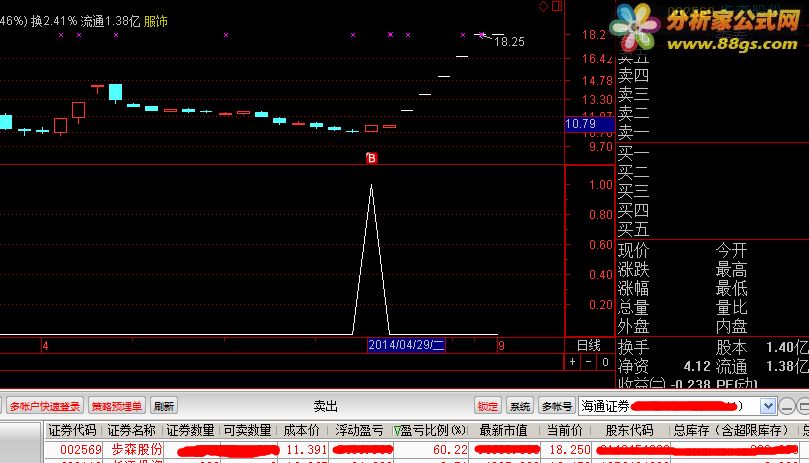Click the 刷新 refresh button
This screenshot has width=809, height=463.
164,406
